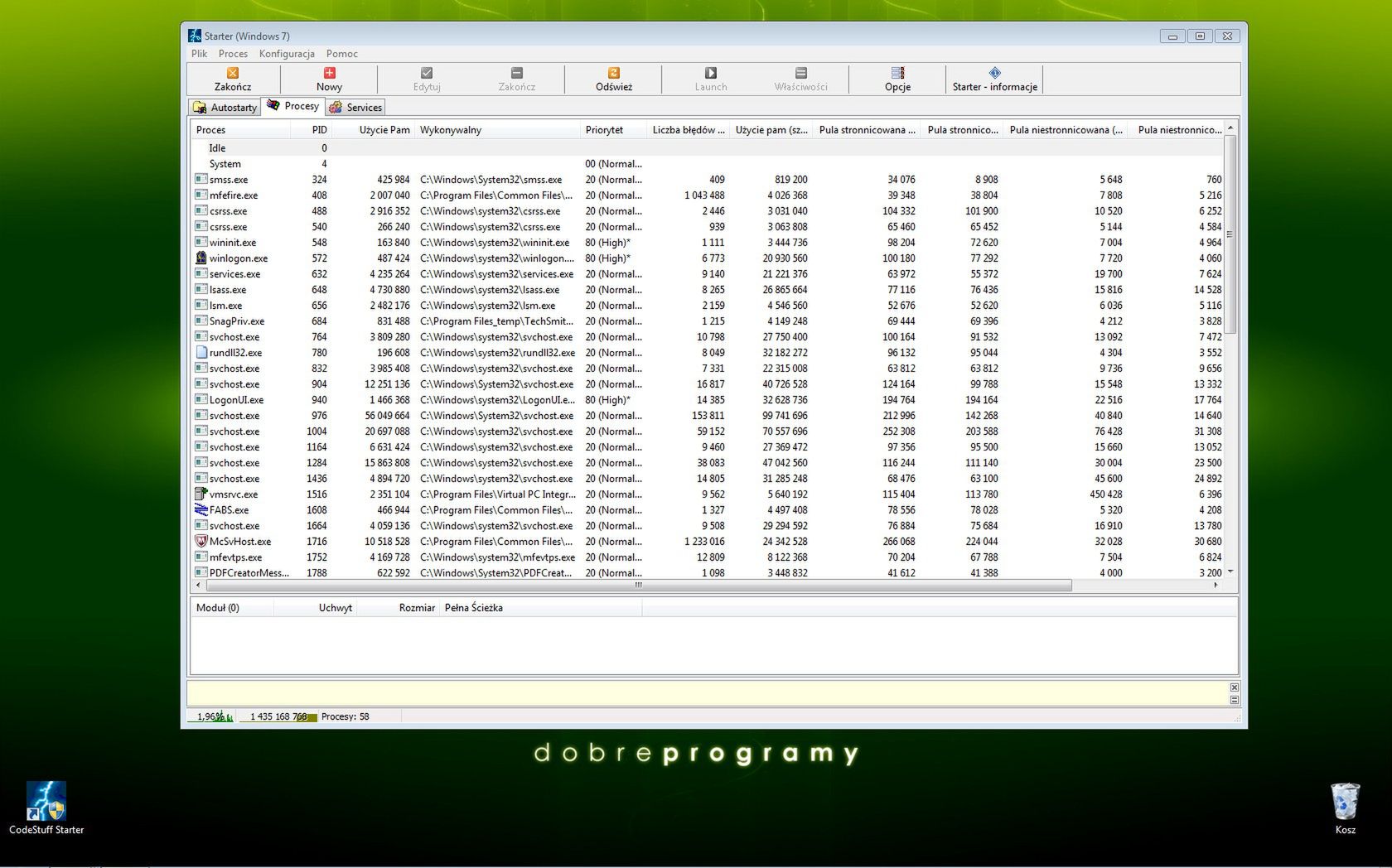Click Starter window title bar icon
The image size is (1392, 868).
pyautogui.click(x=195, y=36)
